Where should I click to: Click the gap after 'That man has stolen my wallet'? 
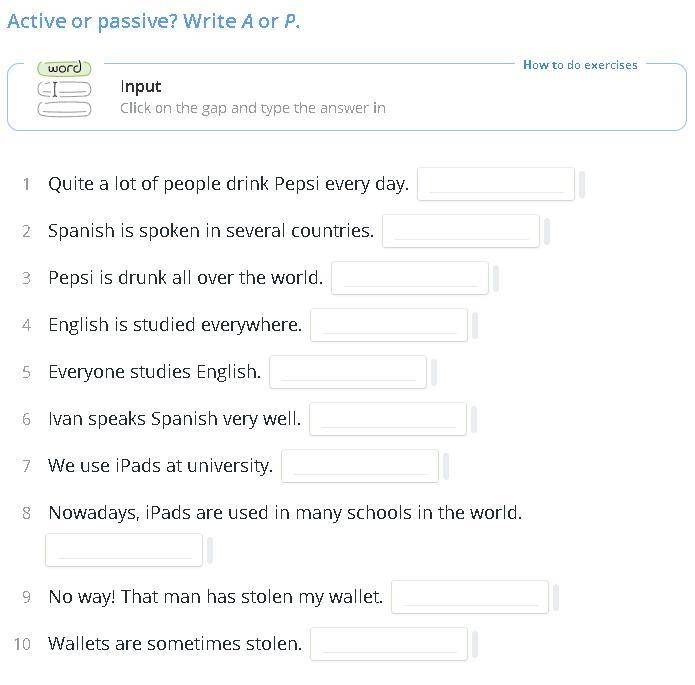[470, 597]
